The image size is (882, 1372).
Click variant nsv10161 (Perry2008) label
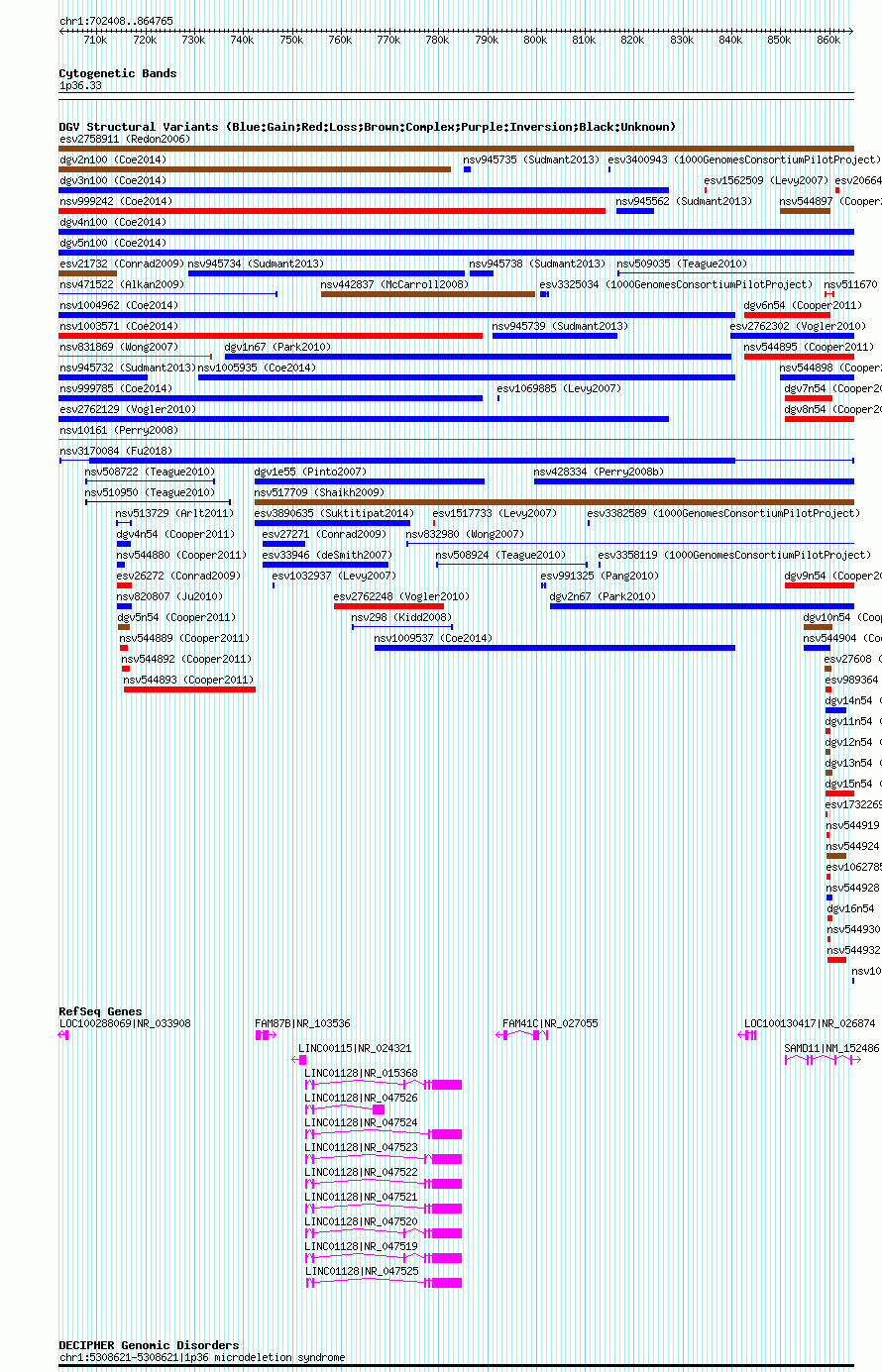tap(119, 431)
